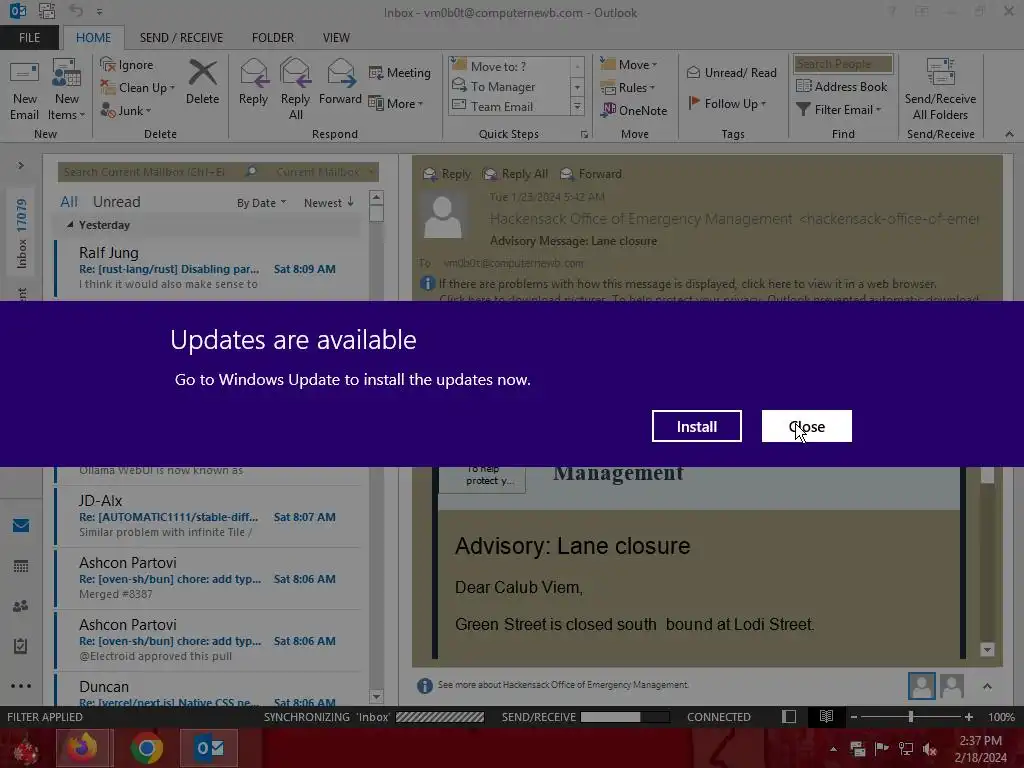Open the By Date sort dropdown
This screenshot has height=768, width=1024.
[x=261, y=203]
